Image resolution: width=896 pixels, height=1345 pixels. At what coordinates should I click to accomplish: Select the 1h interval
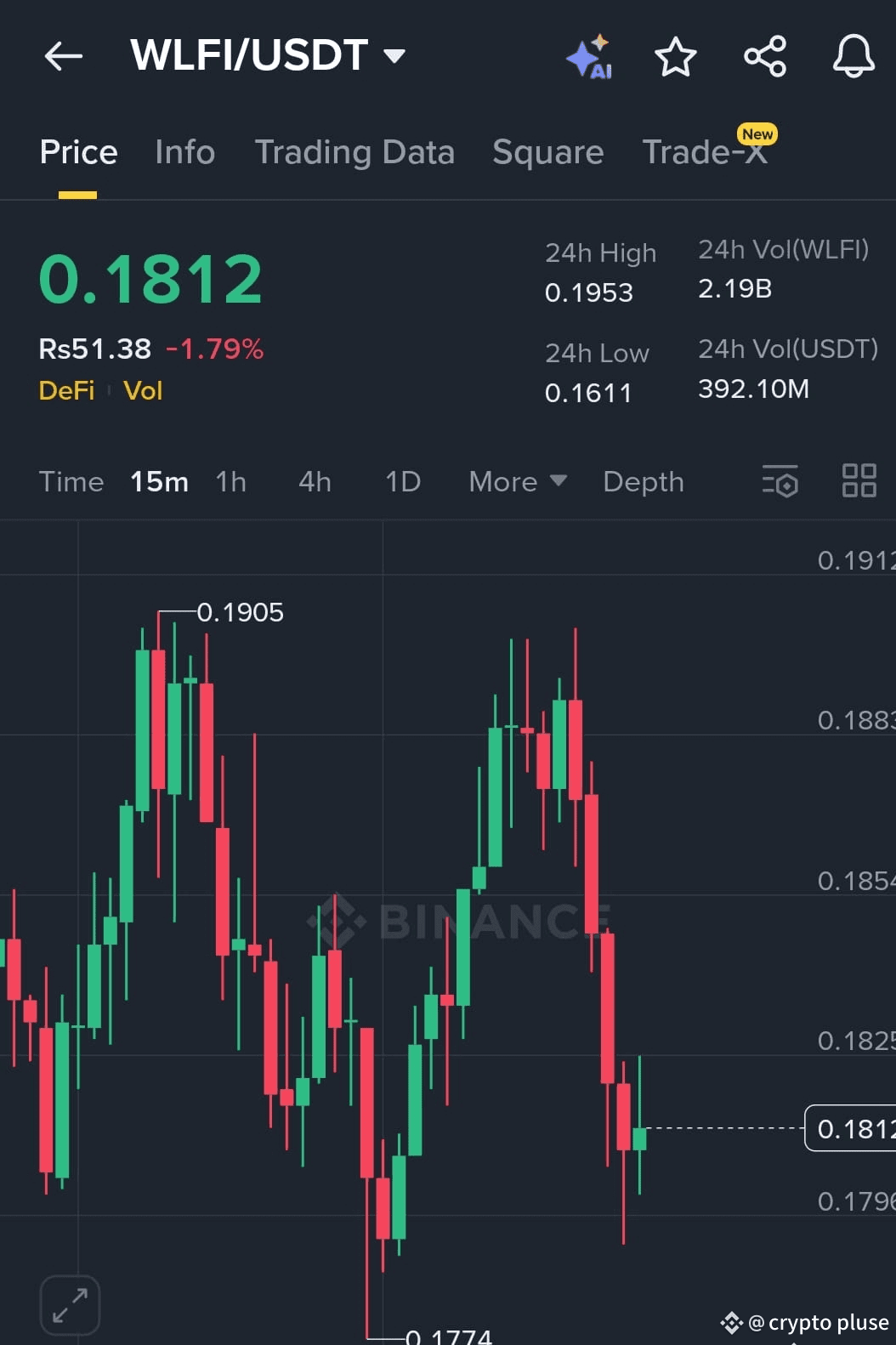231,482
